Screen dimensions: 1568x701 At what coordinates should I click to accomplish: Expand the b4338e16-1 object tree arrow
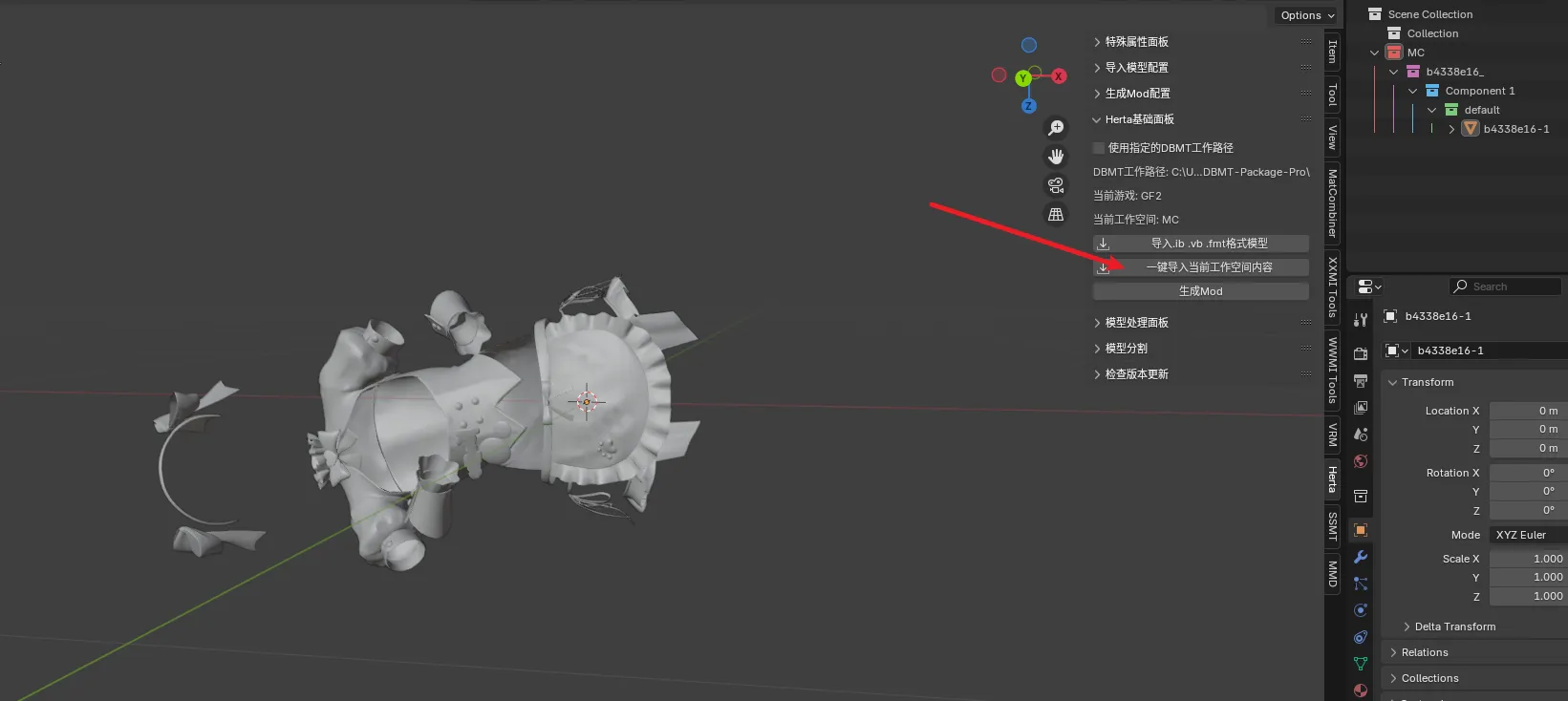coord(1451,129)
